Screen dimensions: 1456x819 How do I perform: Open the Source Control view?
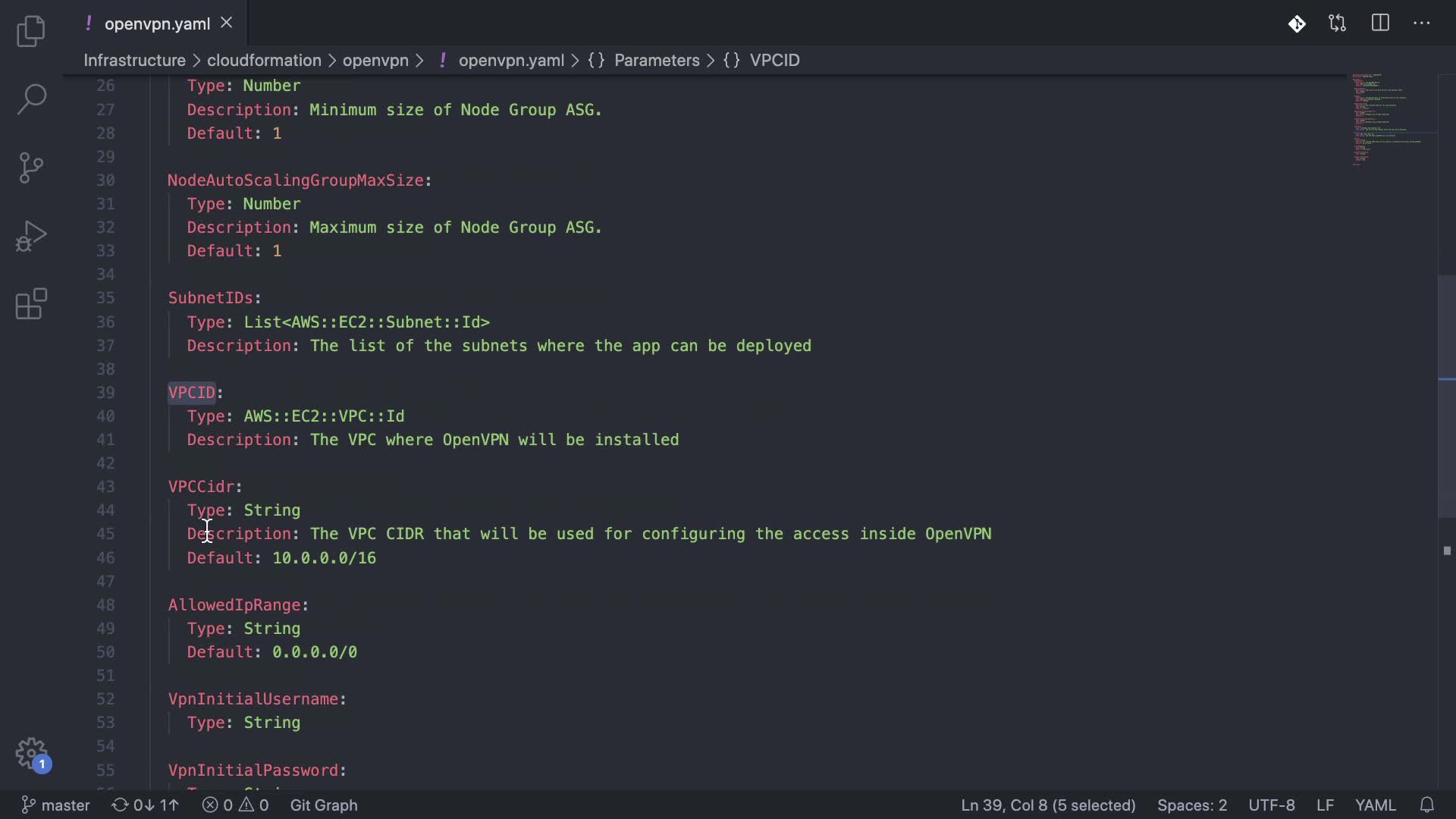(31, 168)
